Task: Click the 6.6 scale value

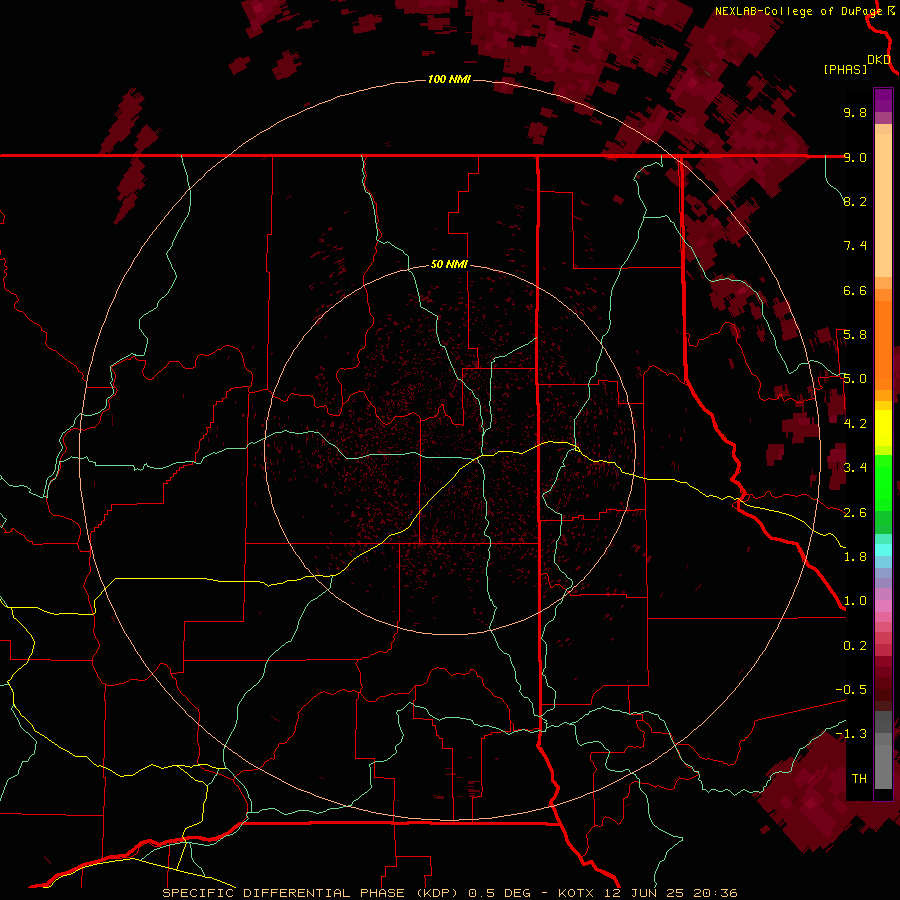Action: pyautogui.click(x=855, y=290)
